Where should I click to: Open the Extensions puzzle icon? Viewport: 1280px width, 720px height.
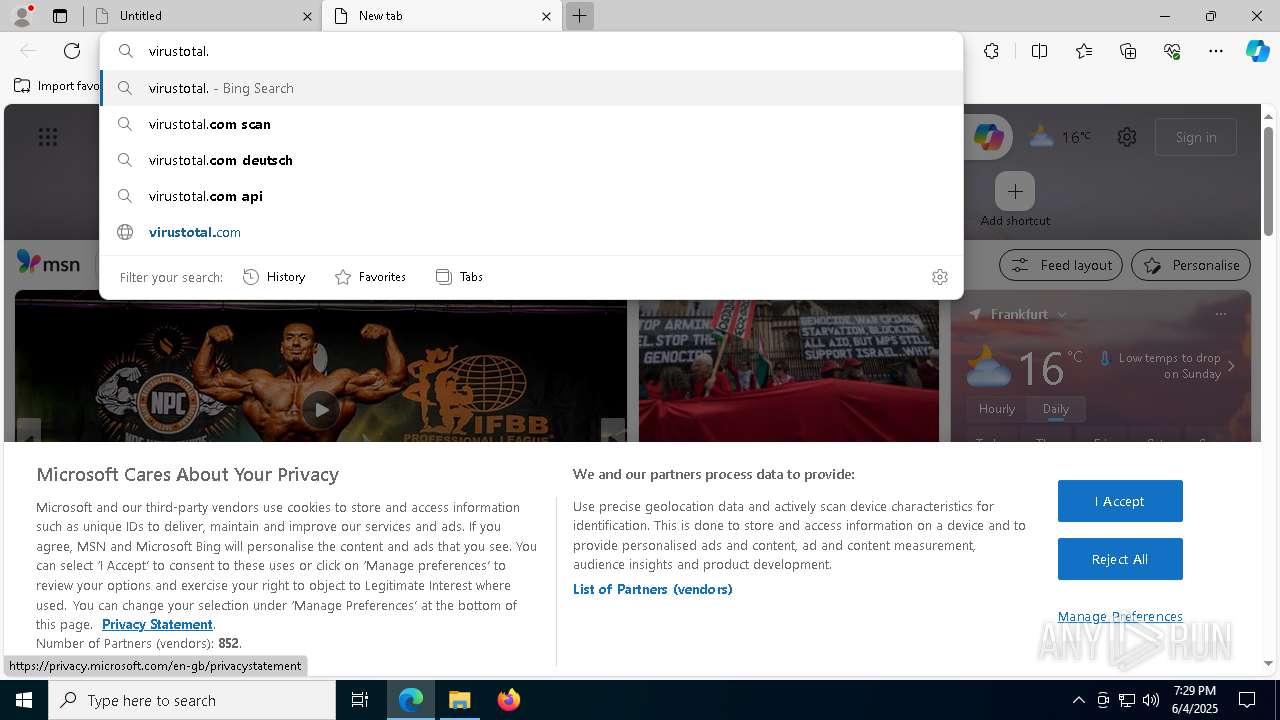[x=991, y=51]
